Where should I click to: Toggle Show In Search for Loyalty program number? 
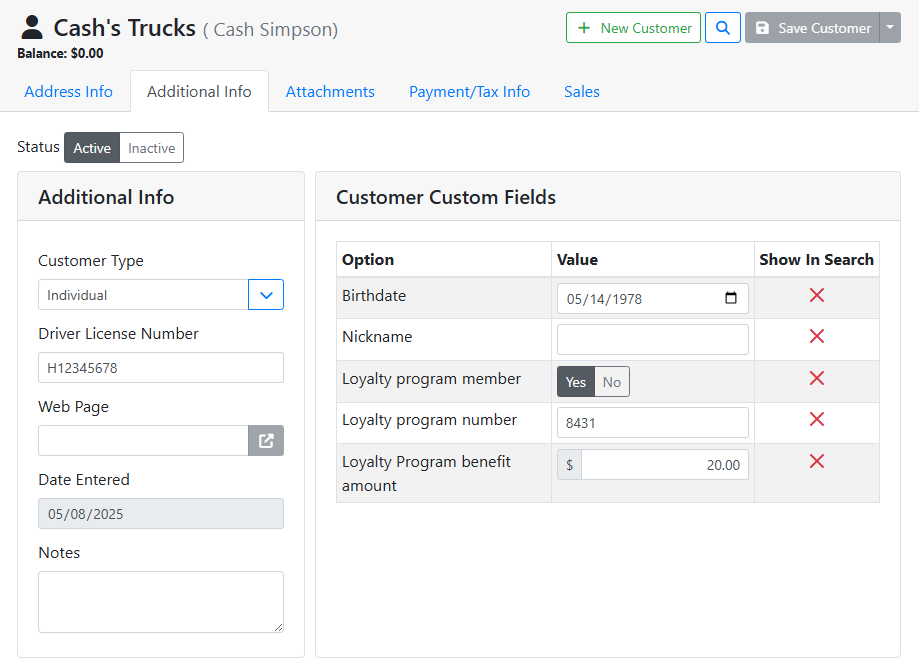(x=816, y=420)
